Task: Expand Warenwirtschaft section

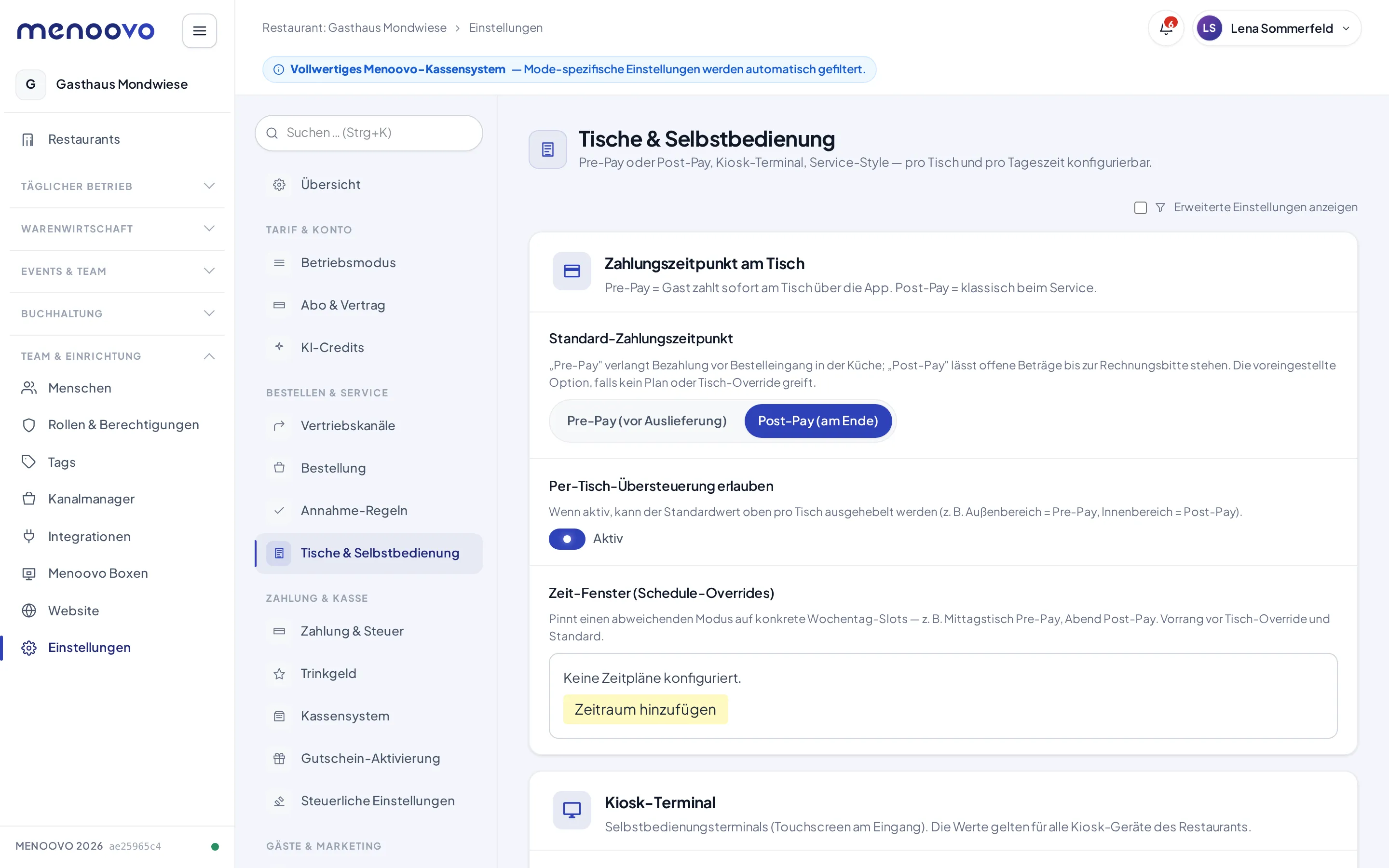Action: coord(117,229)
